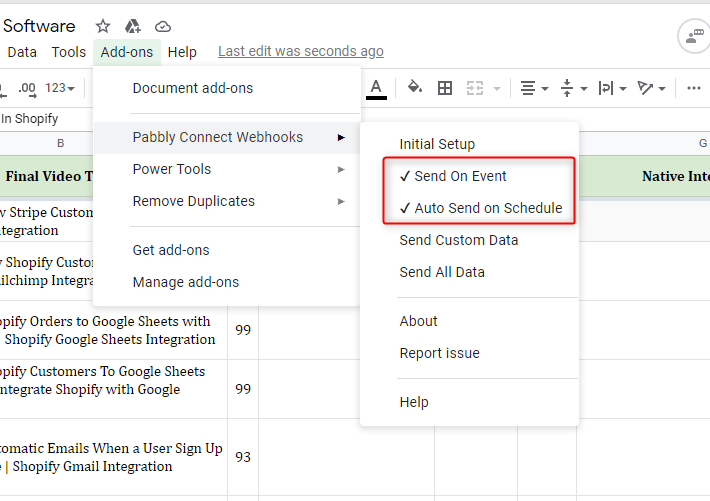This screenshot has width=710, height=501.
Task: Click the Shopify Customers To Google Sheets cell
Action: (x=113, y=389)
